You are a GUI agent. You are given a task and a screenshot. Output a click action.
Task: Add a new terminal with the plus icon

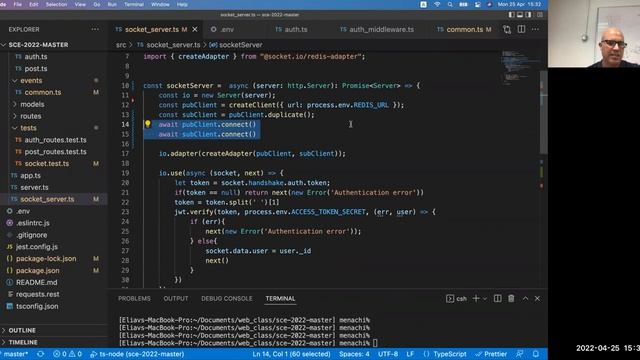point(476,298)
